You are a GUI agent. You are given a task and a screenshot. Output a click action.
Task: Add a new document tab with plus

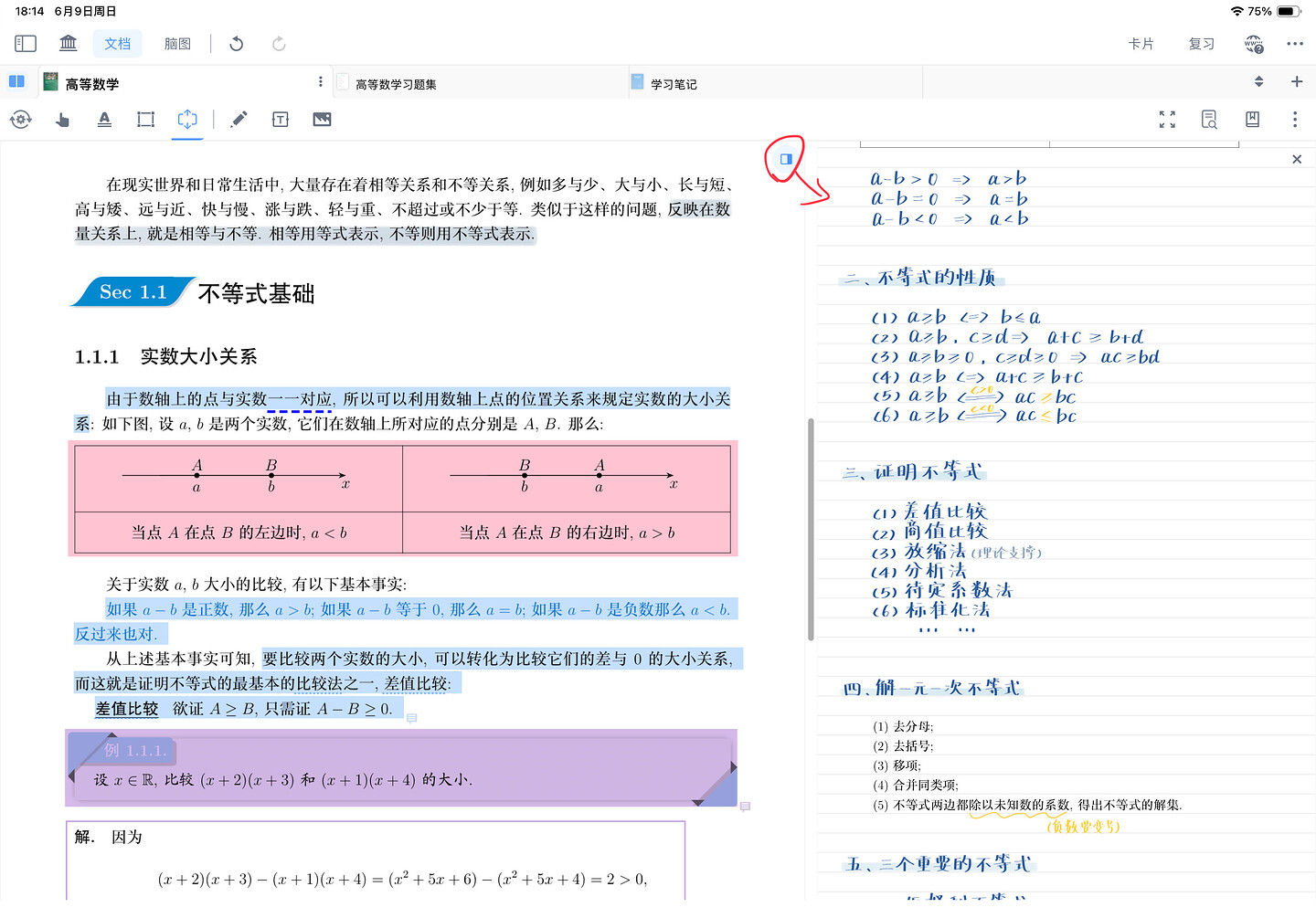(1296, 81)
